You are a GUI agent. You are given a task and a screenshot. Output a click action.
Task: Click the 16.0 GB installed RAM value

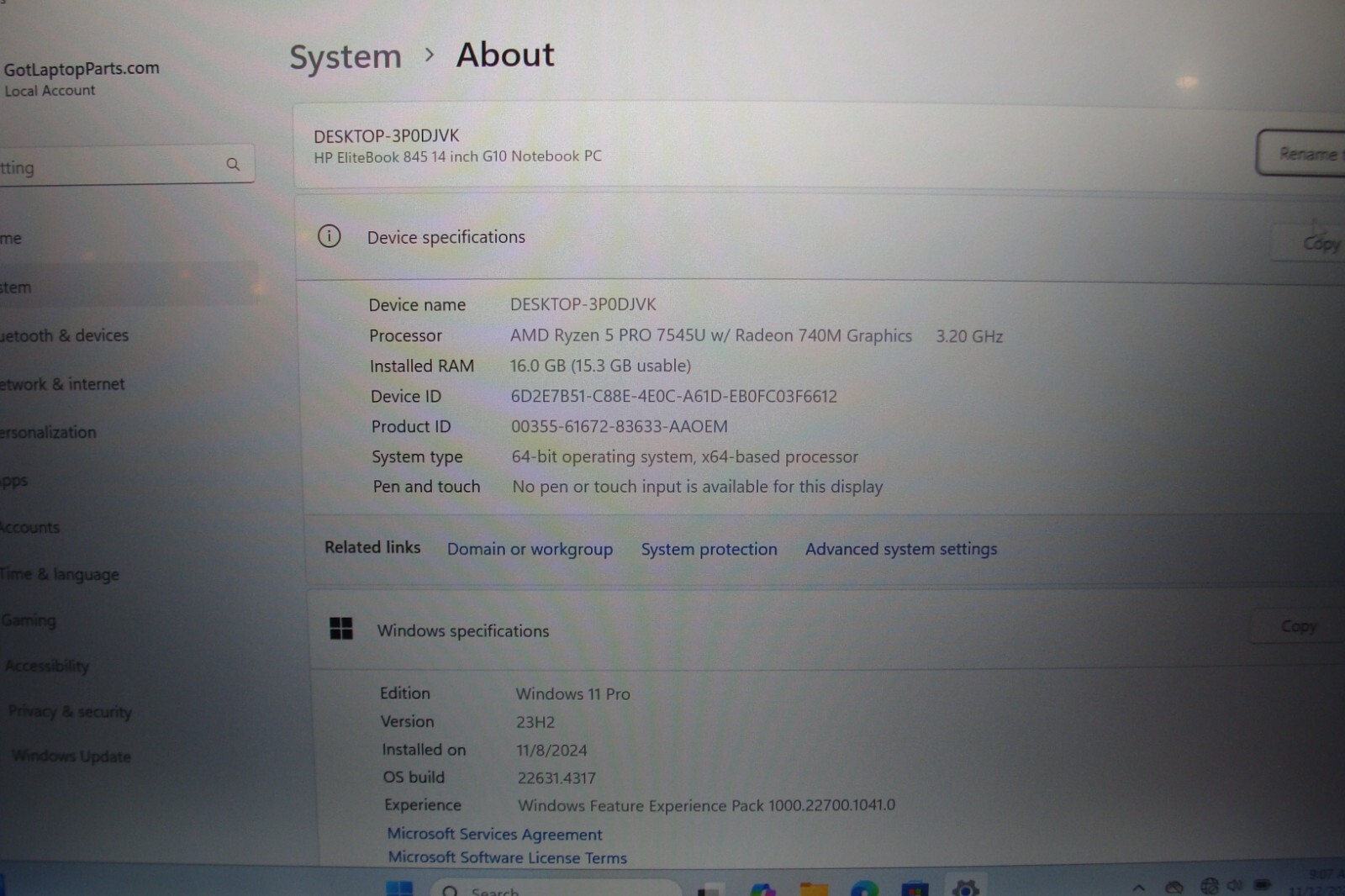click(x=600, y=366)
